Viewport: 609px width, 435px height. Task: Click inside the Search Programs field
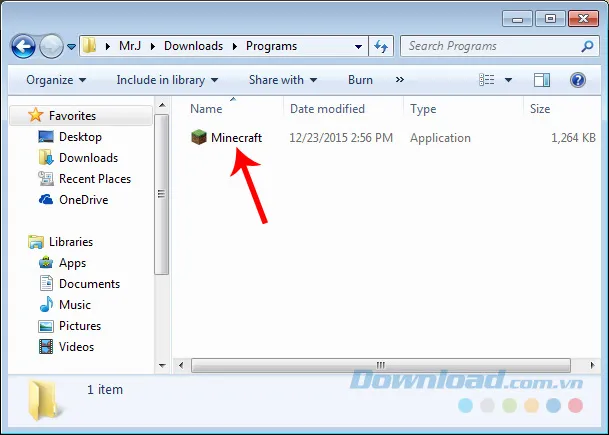(x=490, y=46)
